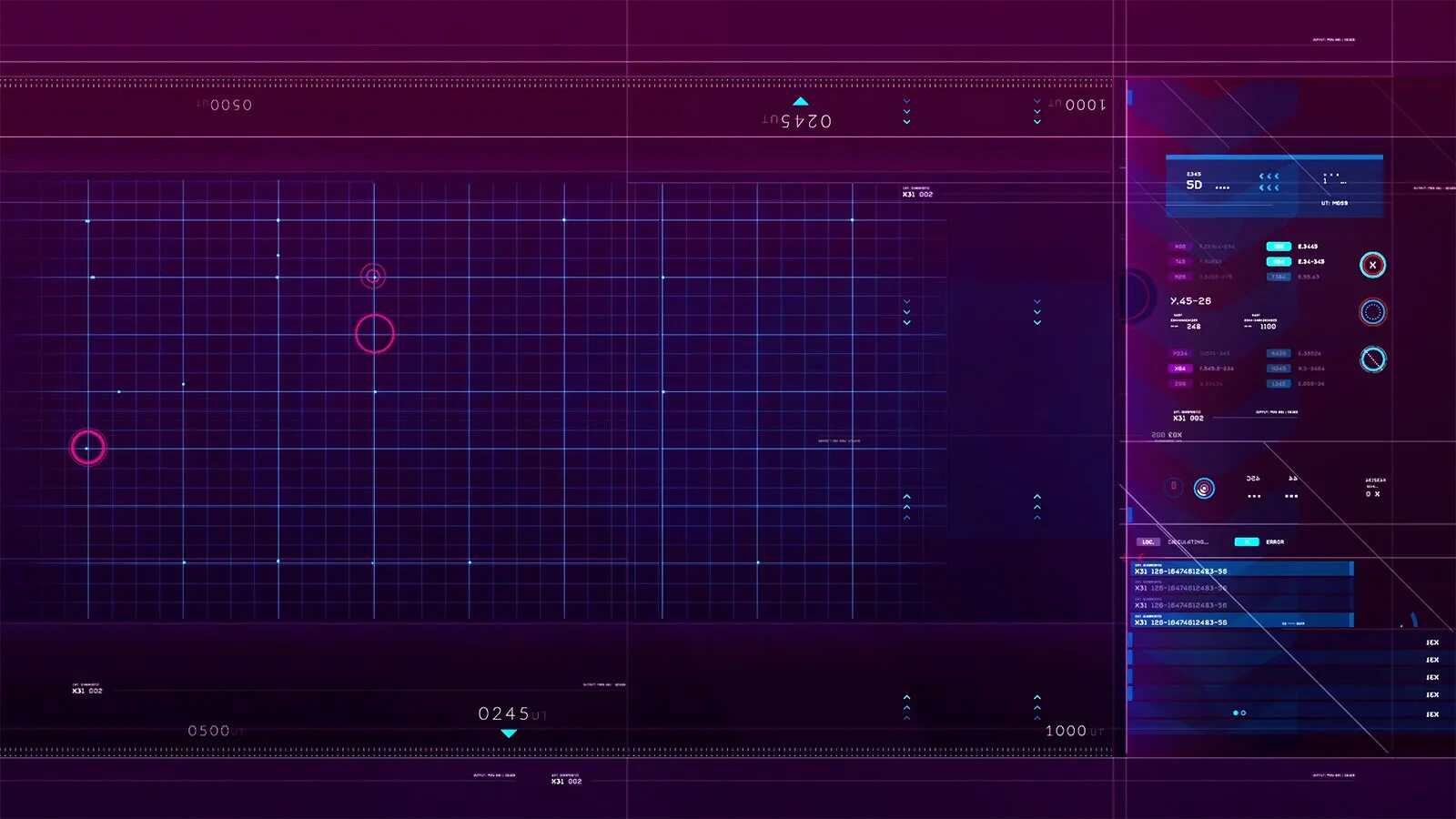
Task: Toggle the purple 149 tag
Action: (x=1180, y=262)
